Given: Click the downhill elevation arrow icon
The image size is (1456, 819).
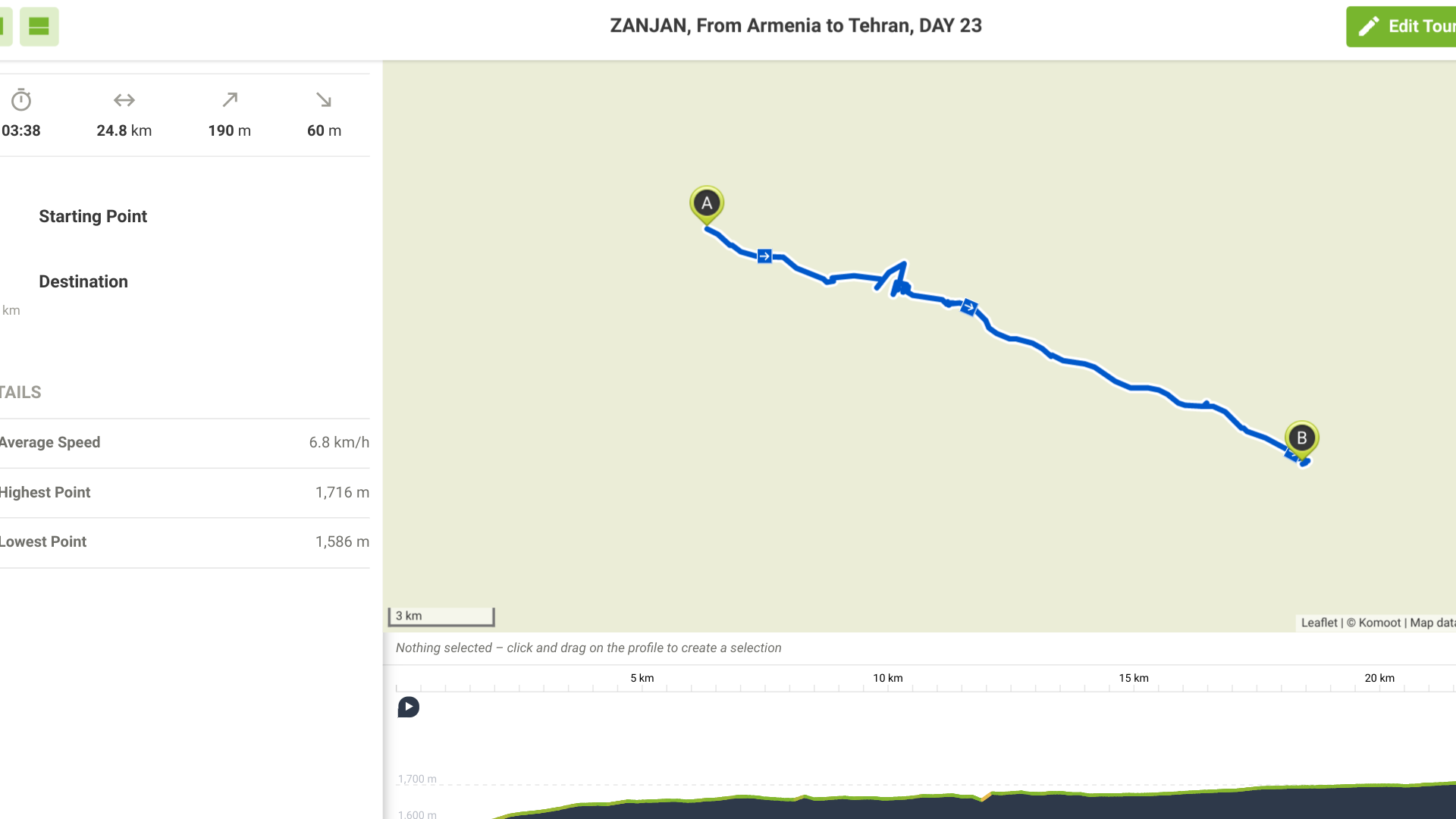Looking at the screenshot, I should click(324, 100).
